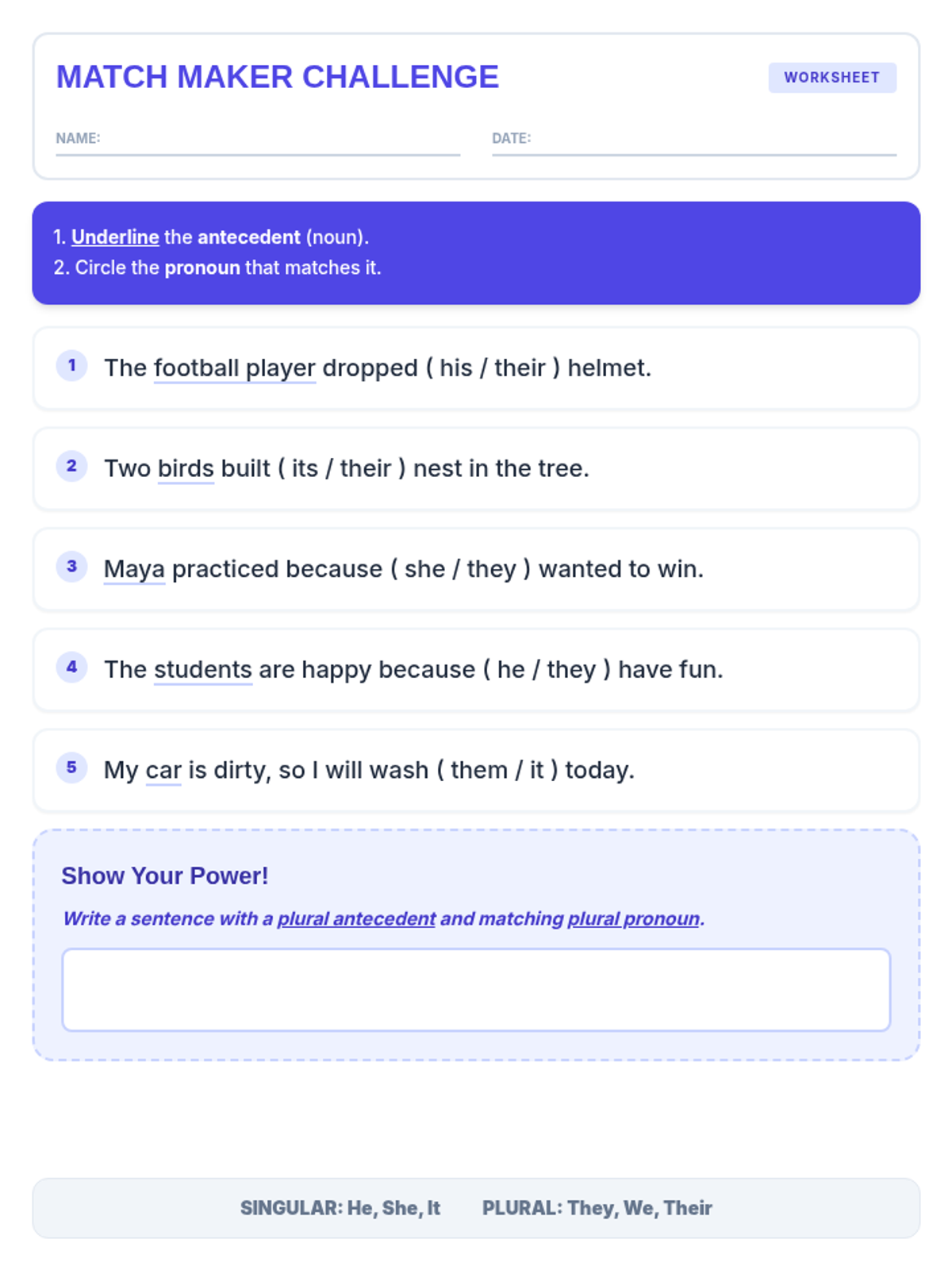Viewport: 952px width, 1270px height.
Task: Click the underlined "football player" antecedent
Action: (235, 368)
